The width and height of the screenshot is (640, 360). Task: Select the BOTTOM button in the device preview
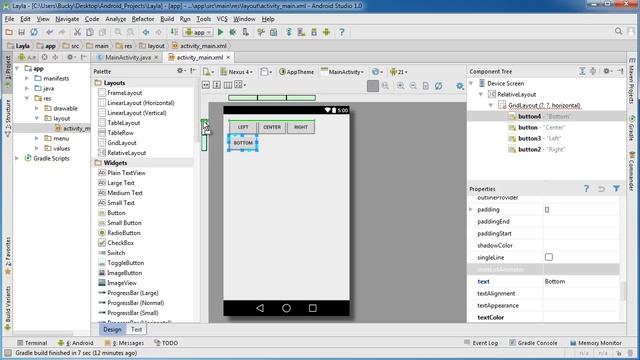pos(243,143)
